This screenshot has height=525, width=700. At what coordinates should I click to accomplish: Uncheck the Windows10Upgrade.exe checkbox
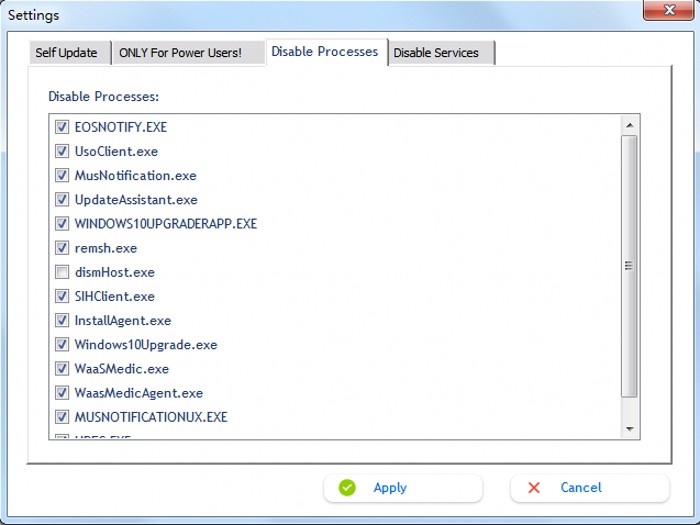point(62,344)
